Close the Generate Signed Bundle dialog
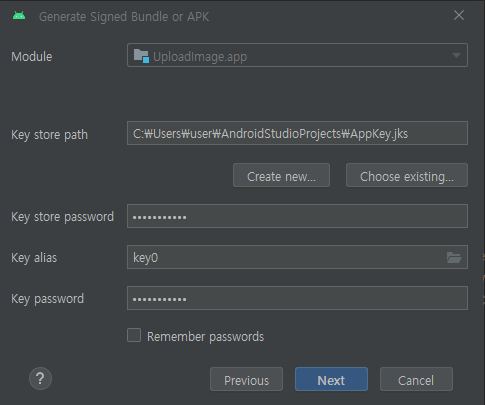Viewport: 485px width, 405px height. [x=459, y=15]
